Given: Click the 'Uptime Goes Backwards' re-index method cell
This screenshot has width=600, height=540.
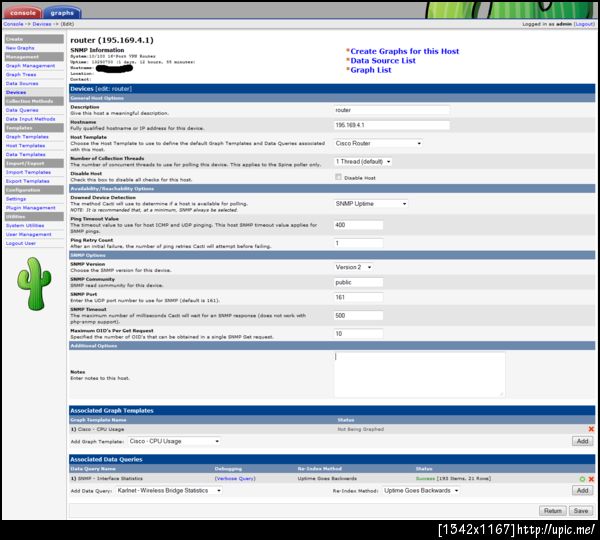Looking at the screenshot, I should (x=327, y=478).
